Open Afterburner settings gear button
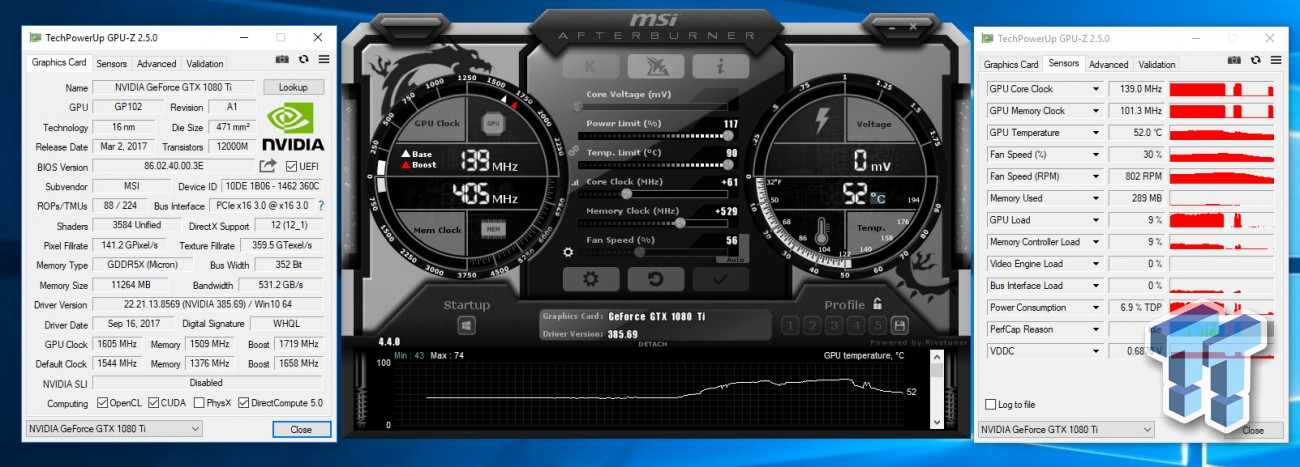 pyautogui.click(x=590, y=279)
